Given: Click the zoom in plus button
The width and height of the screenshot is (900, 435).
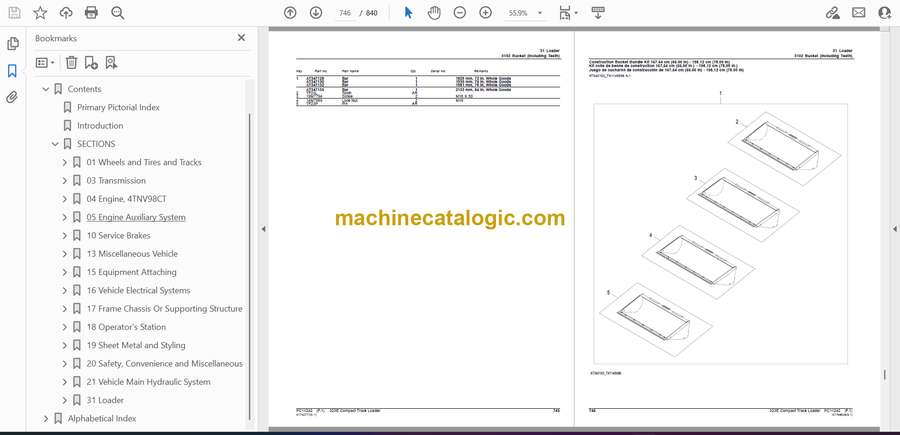Looking at the screenshot, I should tap(486, 13).
